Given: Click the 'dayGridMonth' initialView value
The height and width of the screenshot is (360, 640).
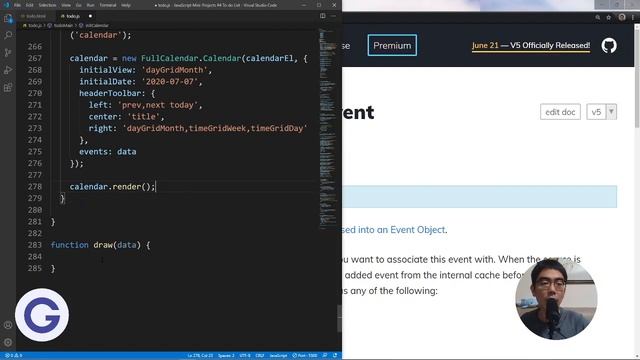Looking at the screenshot, I should tap(174, 70).
